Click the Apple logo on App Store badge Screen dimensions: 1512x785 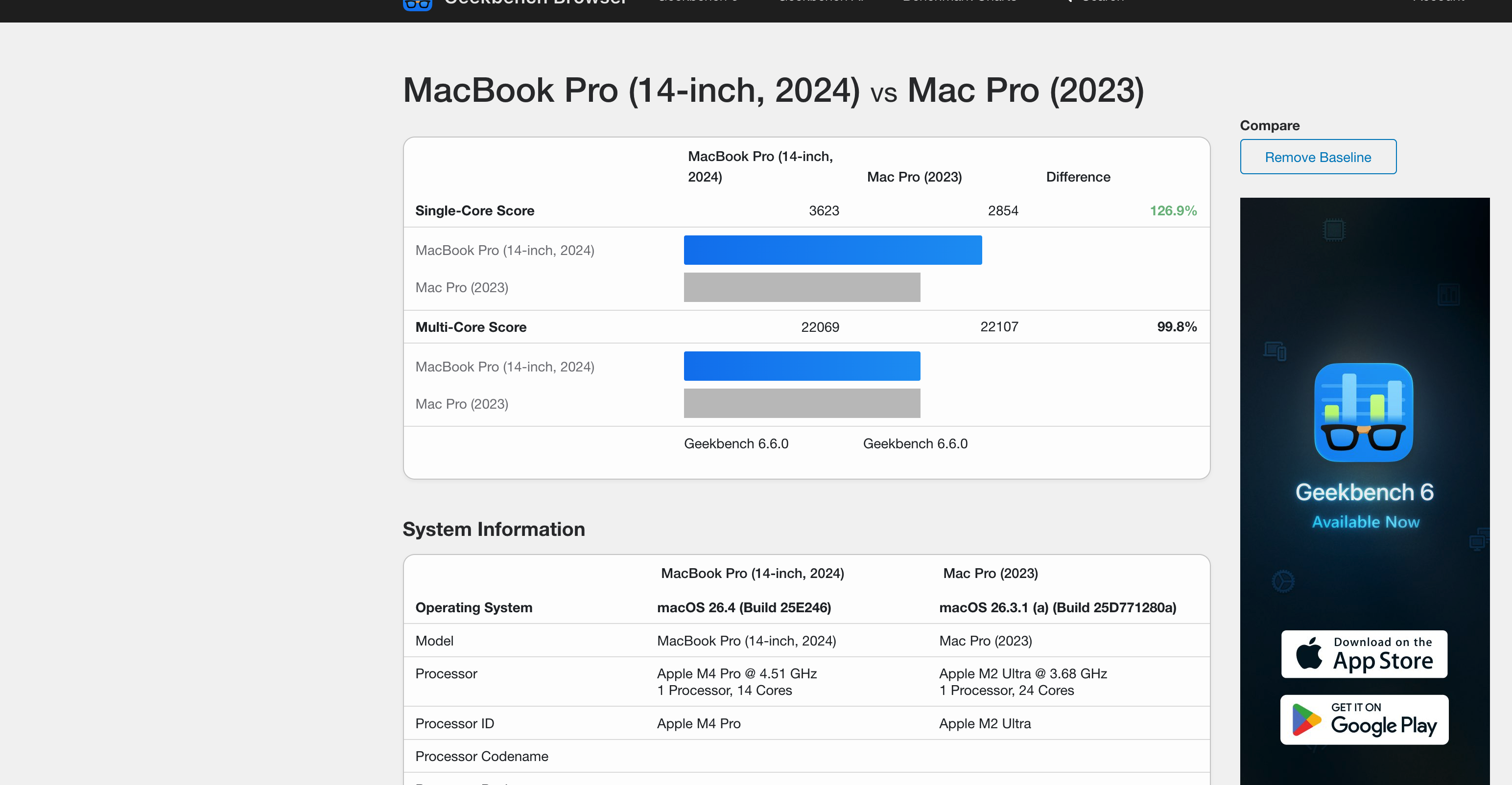point(1309,653)
